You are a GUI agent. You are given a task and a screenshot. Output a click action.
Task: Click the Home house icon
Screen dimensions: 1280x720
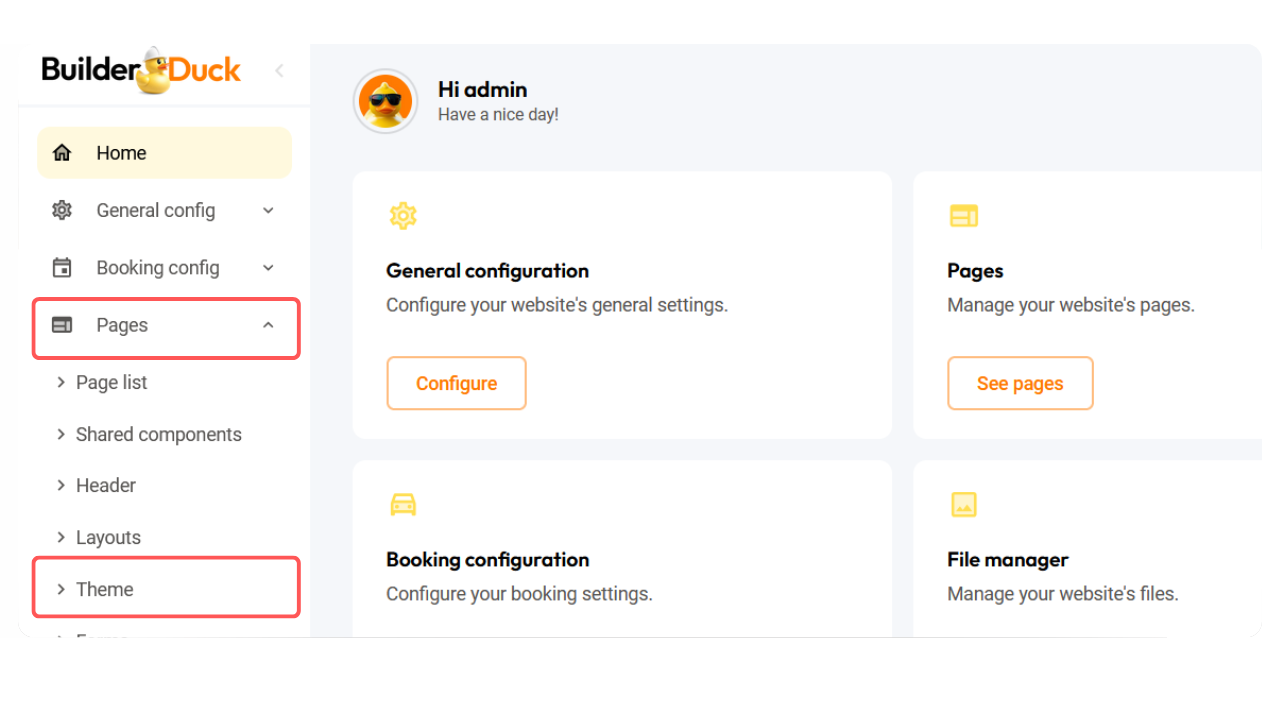point(62,153)
